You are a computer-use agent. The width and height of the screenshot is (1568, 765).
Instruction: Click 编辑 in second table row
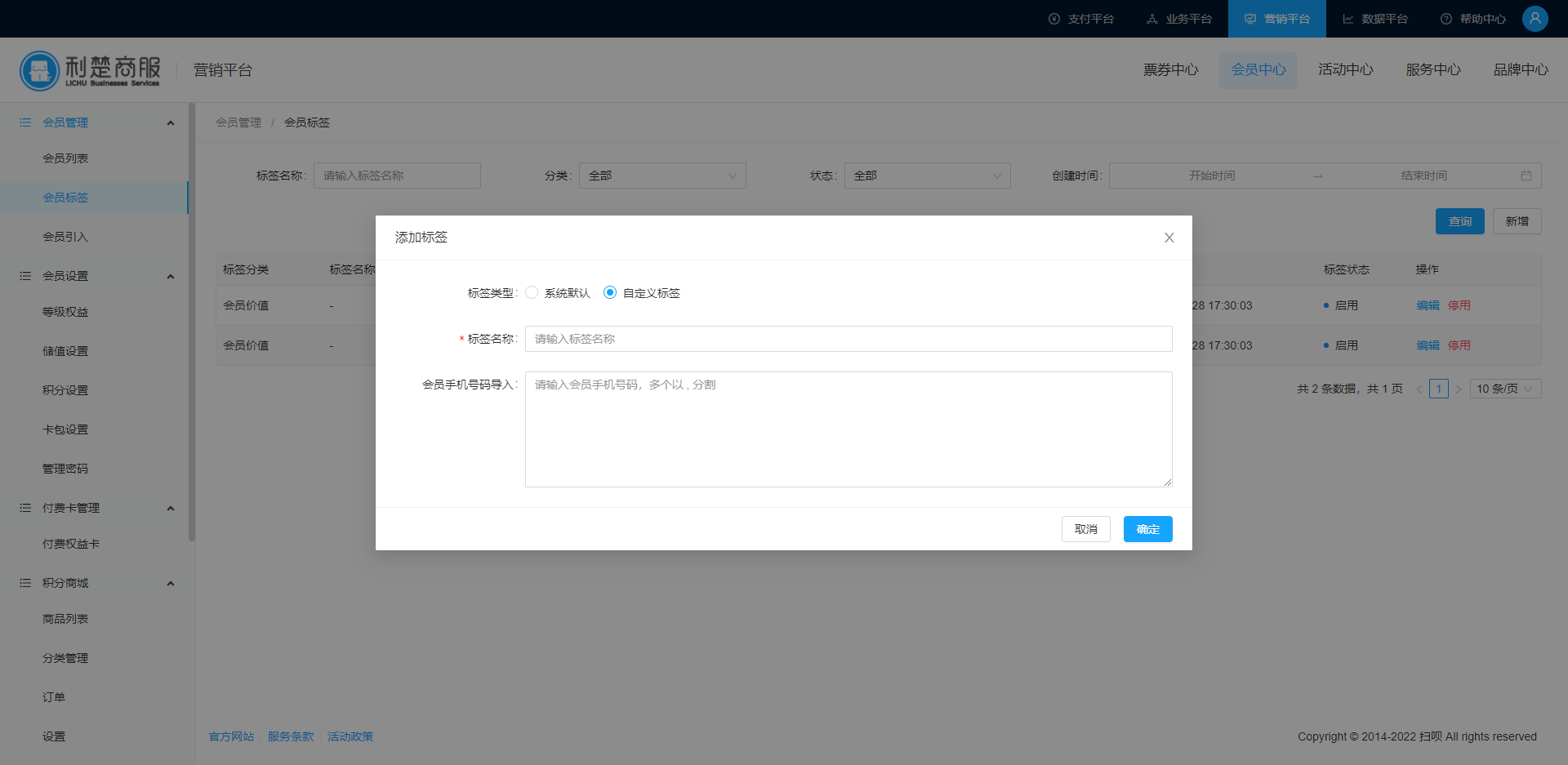coord(1428,345)
